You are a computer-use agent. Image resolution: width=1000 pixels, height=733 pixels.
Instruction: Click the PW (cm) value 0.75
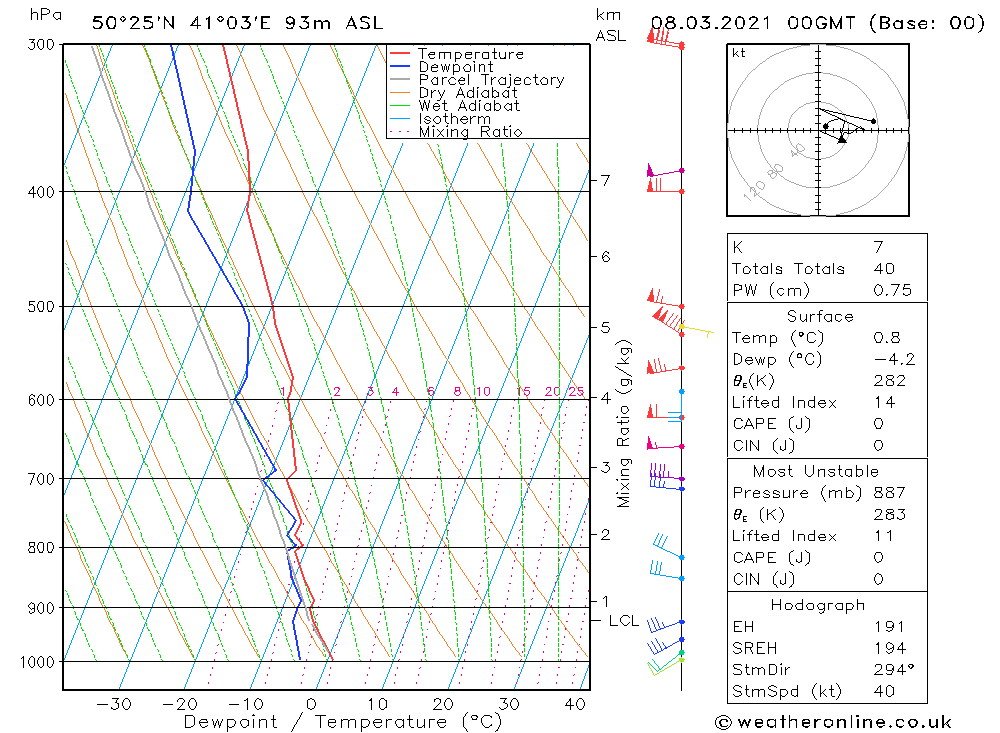point(893,290)
